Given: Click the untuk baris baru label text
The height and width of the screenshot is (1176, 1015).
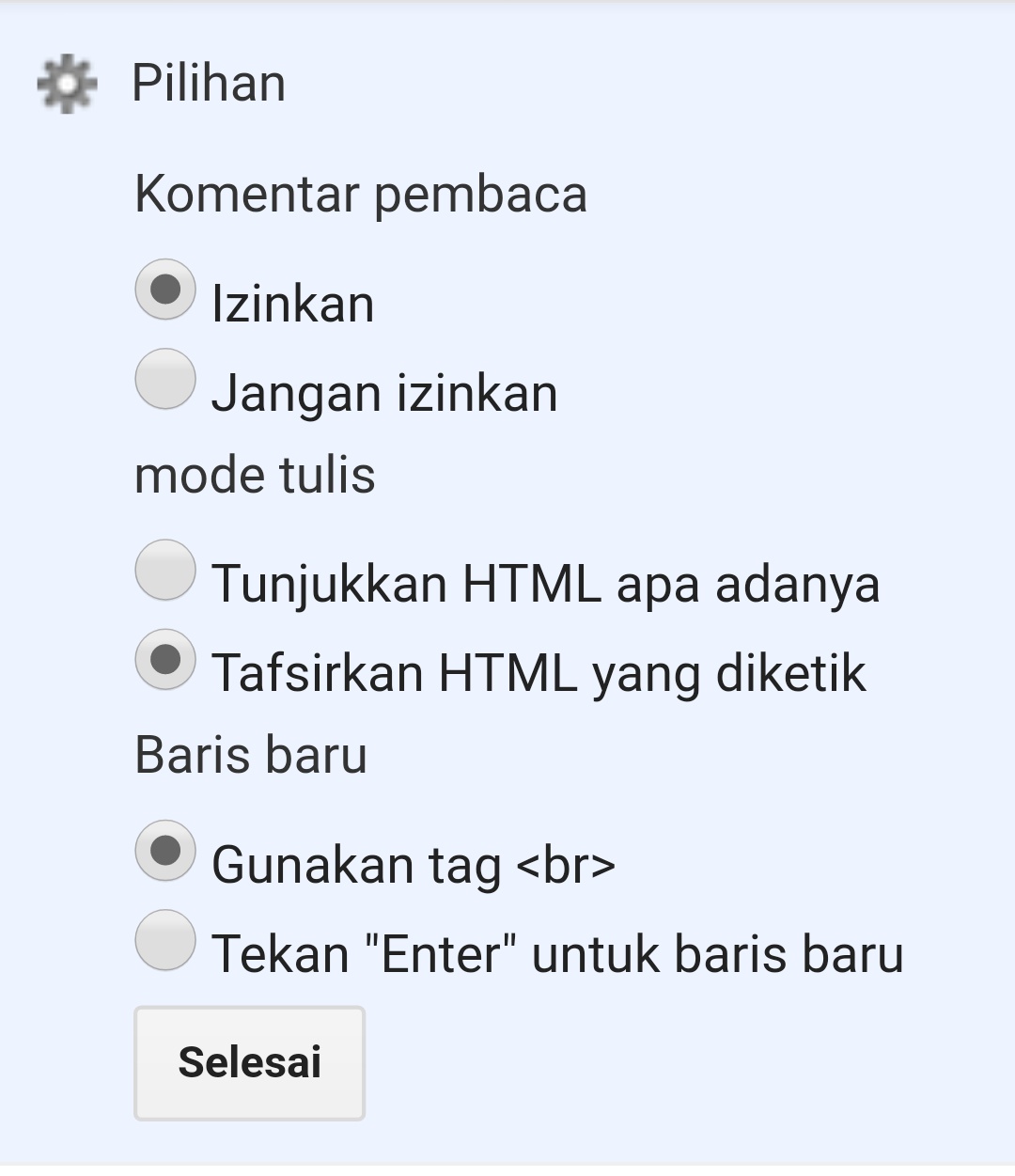Looking at the screenshot, I should [717, 954].
